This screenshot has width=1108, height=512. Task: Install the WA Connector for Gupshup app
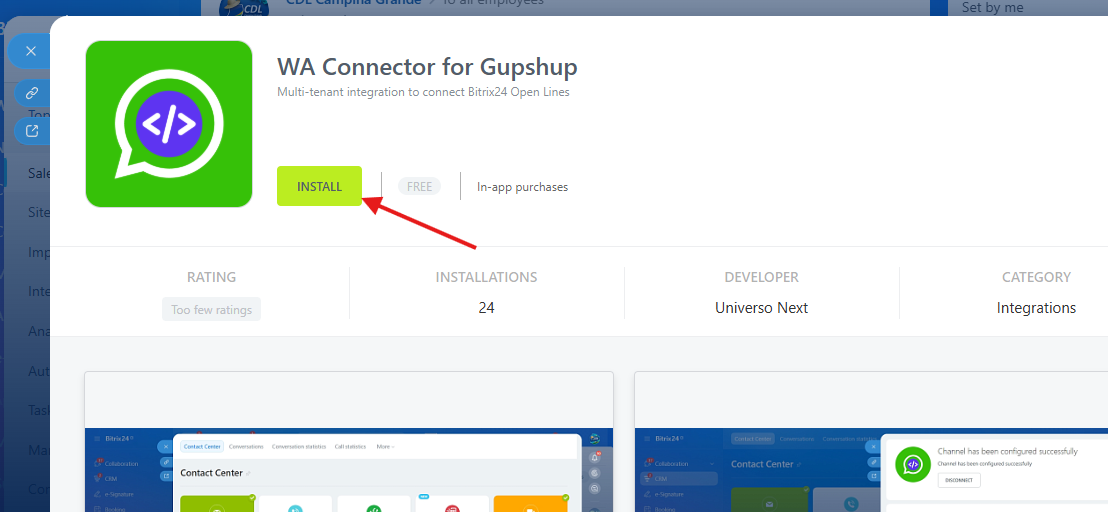tap(319, 186)
